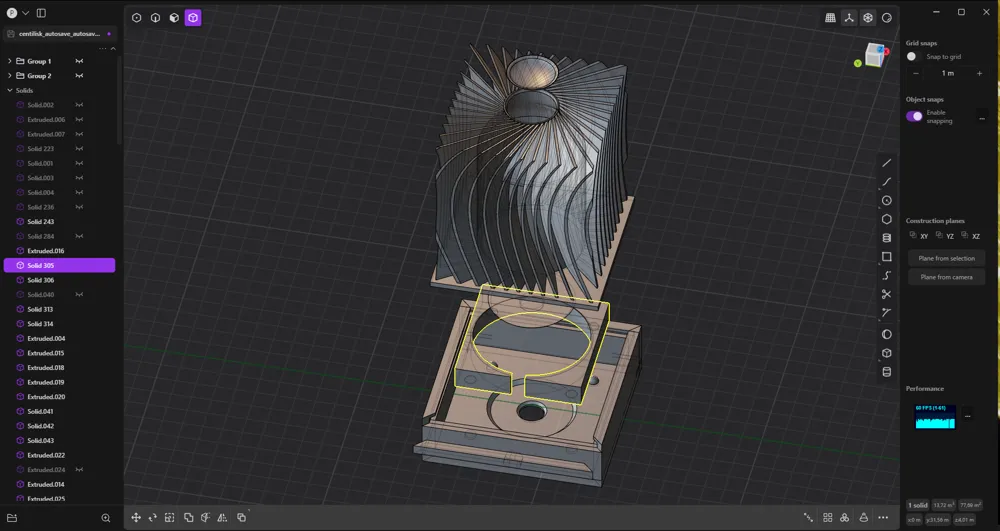Click the 1 solid status badge
Image resolution: width=1000 pixels, height=531 pixels.
pos(918,505)
